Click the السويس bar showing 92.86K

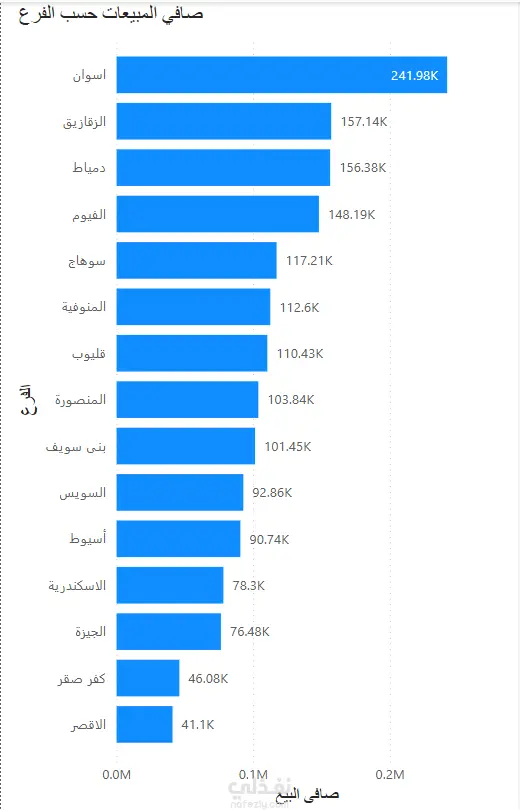point(180,492)
